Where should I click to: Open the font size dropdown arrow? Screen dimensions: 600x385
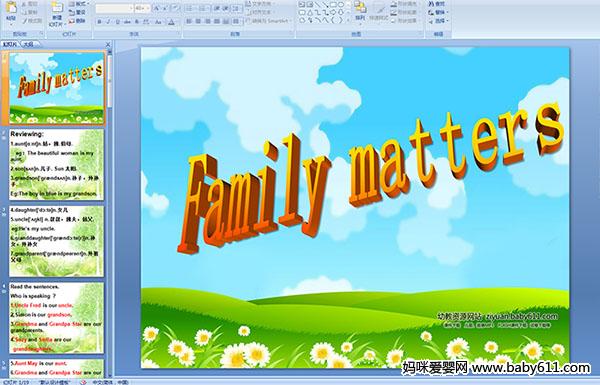click(x=148, y=8)
